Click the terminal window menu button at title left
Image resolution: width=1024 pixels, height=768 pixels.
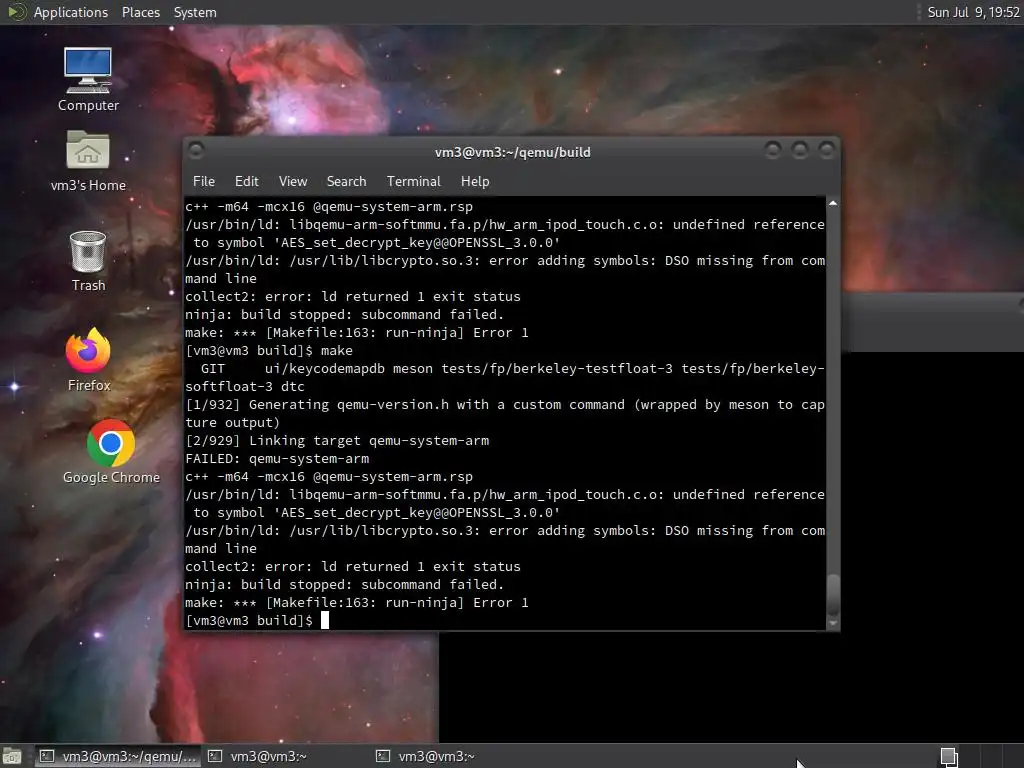pos(196,150)
